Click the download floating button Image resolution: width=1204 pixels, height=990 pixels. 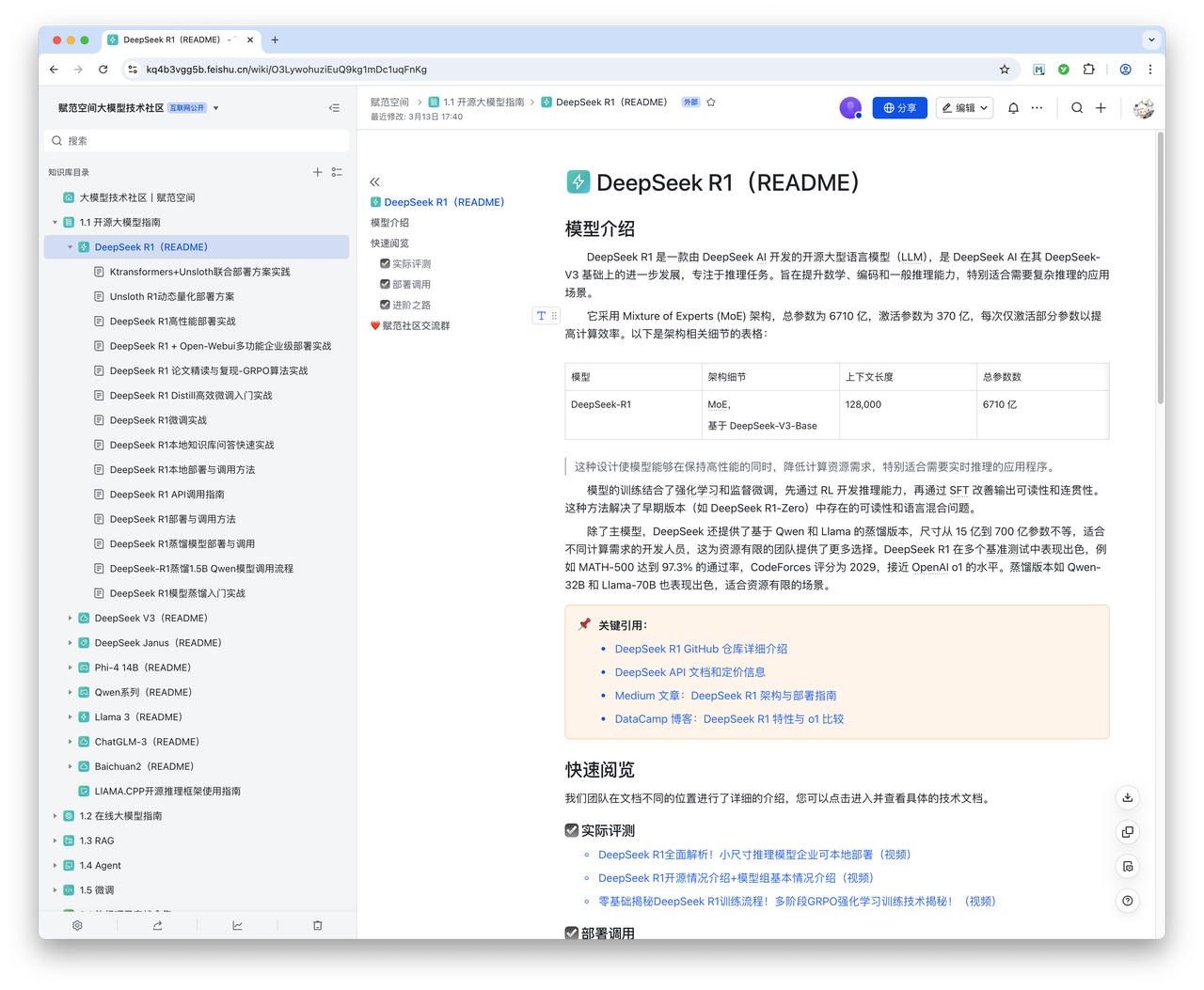1127,797
